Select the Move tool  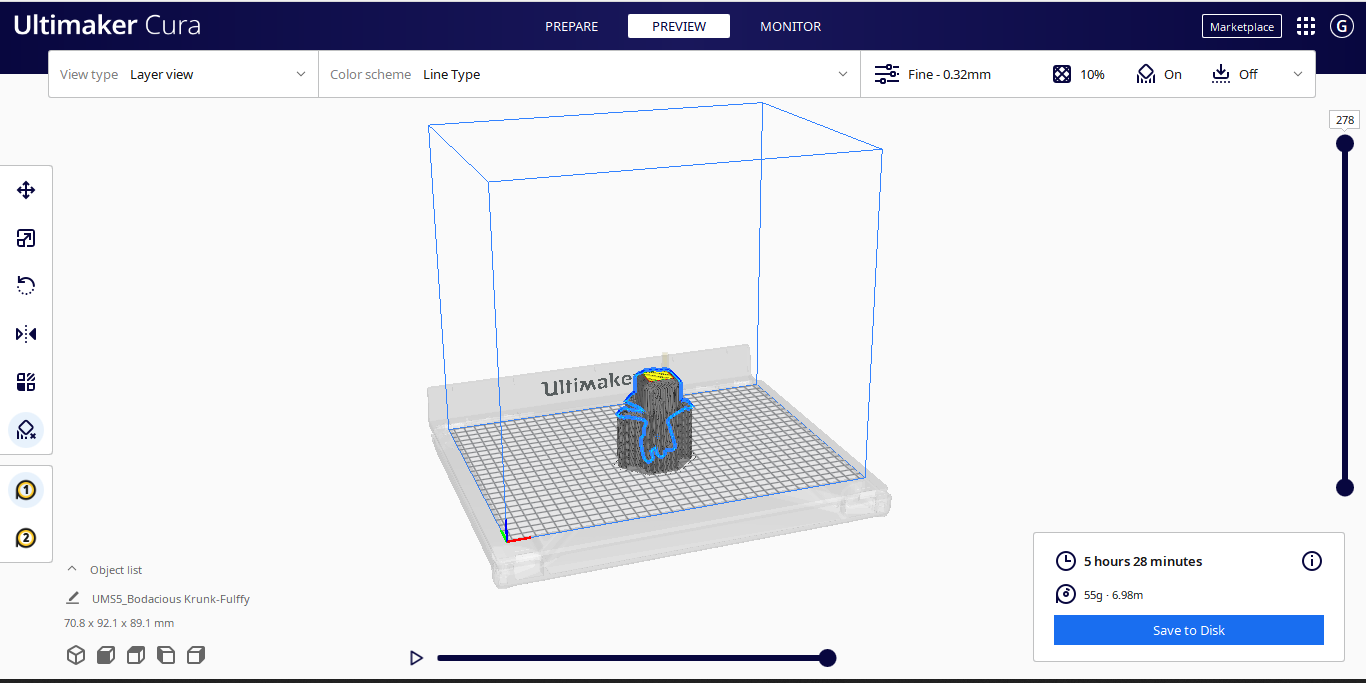pos(26,190)
